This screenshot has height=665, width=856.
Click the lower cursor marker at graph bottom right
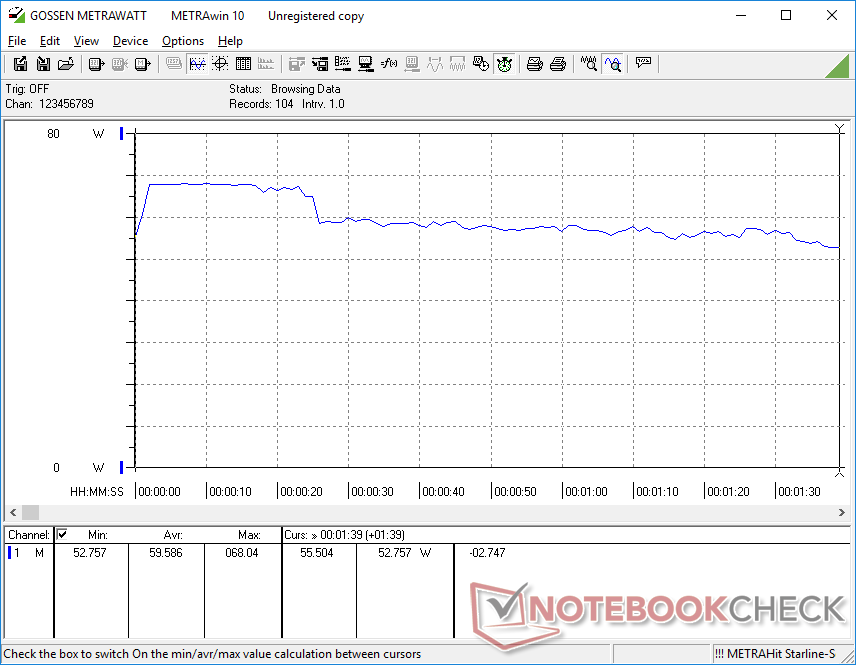pyautogui.click(x=839, y=471)
